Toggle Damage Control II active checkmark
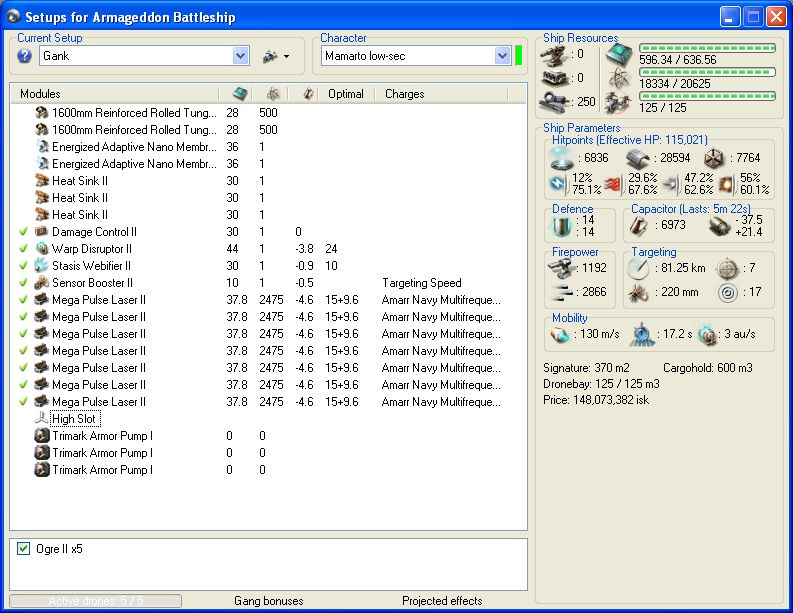 click(22, 232)
